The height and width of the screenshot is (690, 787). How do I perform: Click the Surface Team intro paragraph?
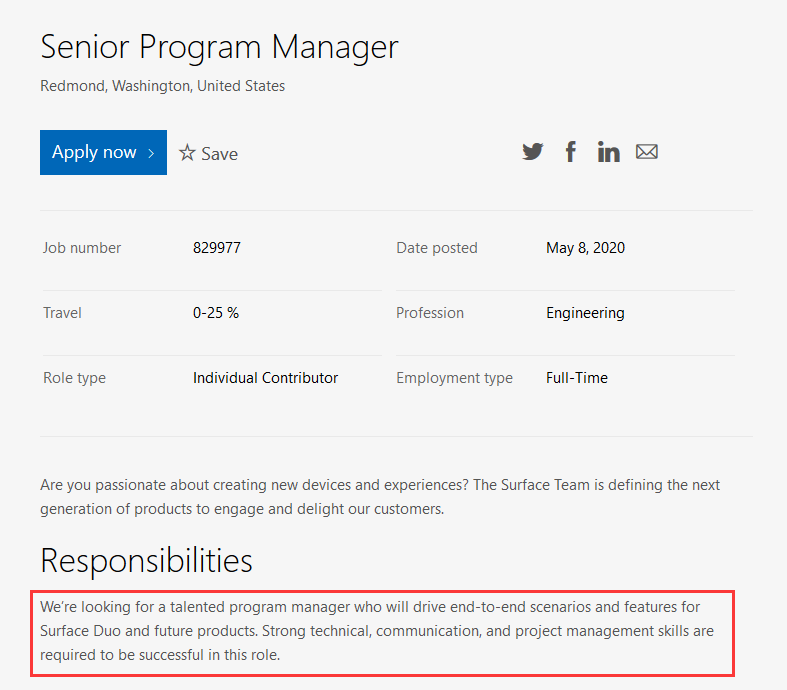tap(380, 496)
